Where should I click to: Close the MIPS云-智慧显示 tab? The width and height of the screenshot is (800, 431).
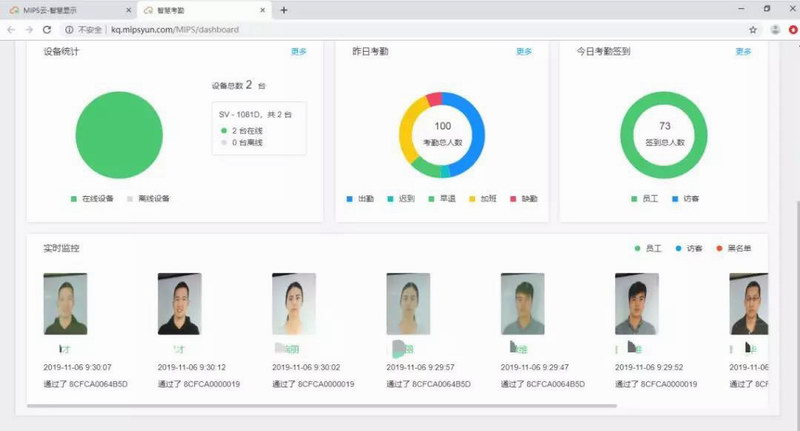(128, 10)
